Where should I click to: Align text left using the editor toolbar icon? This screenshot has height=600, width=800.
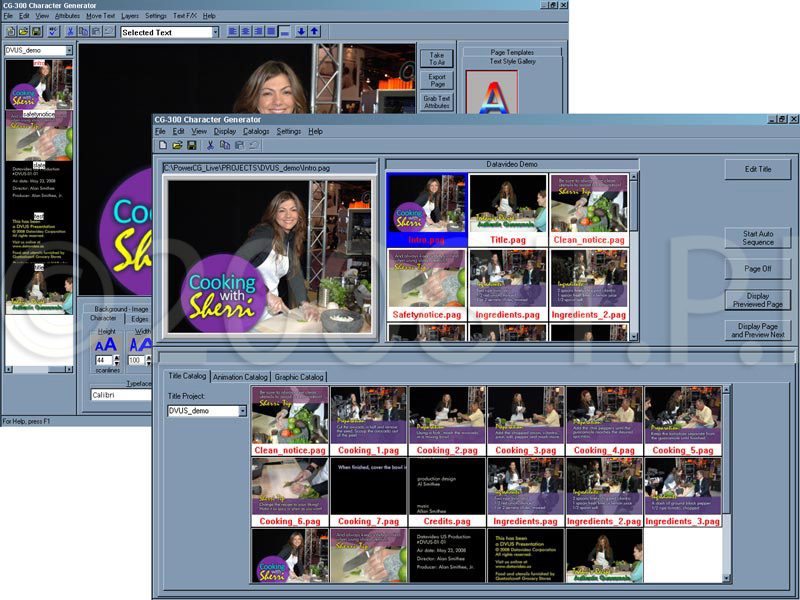(x=233, y=32)
